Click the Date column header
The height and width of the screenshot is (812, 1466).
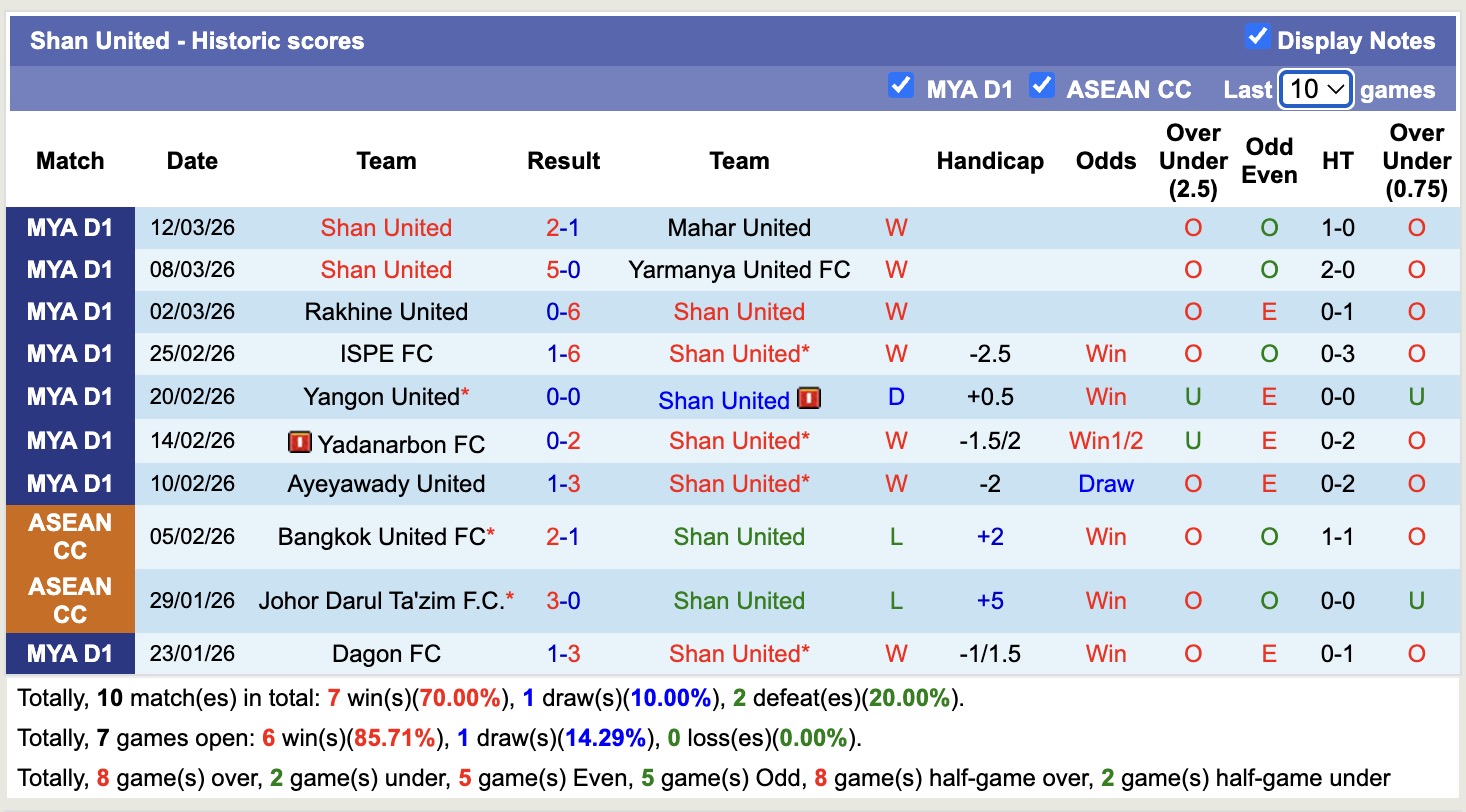(x=192, y=160)
